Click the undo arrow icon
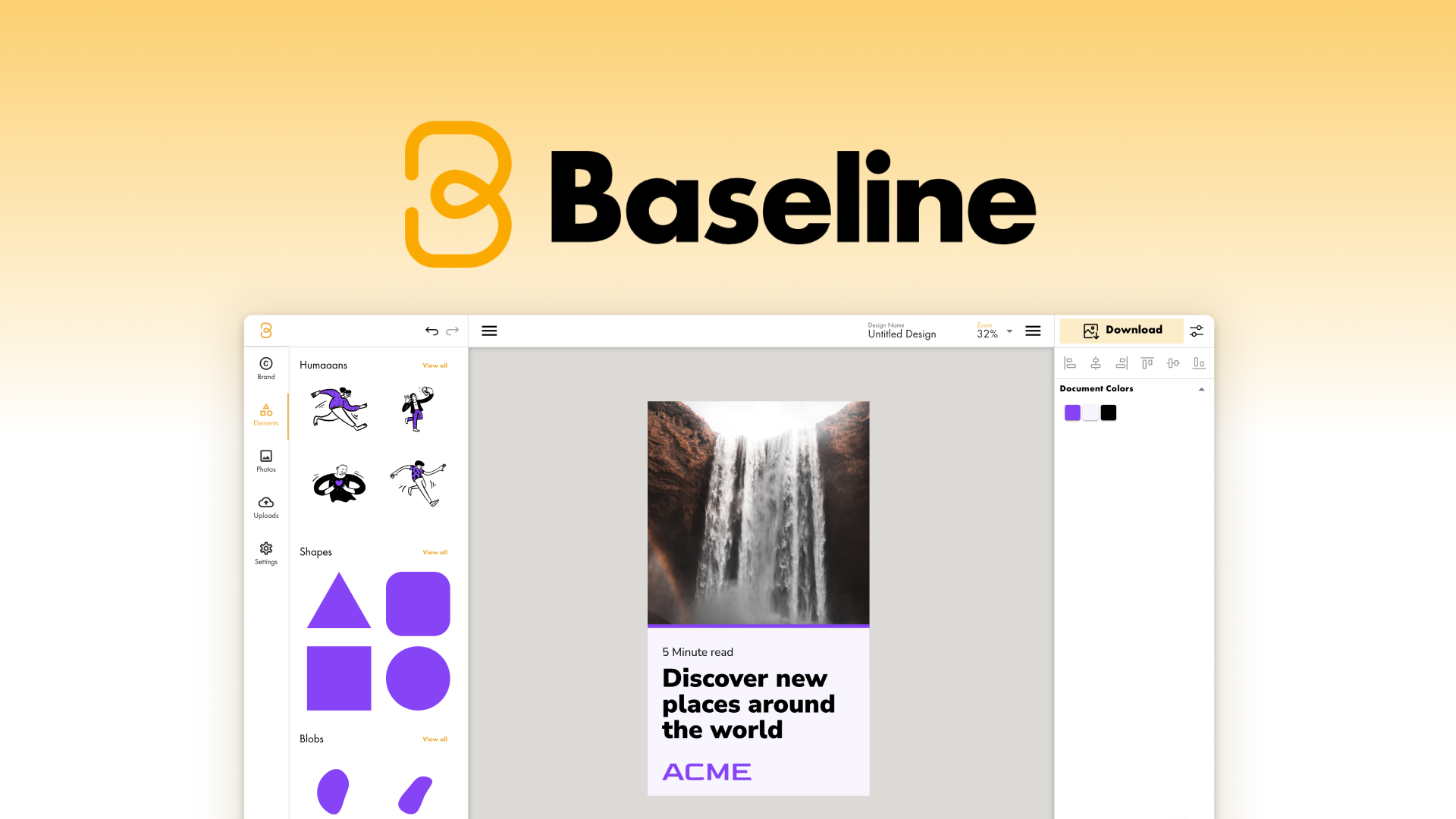The image size is (1456, 819). (432, 330)
